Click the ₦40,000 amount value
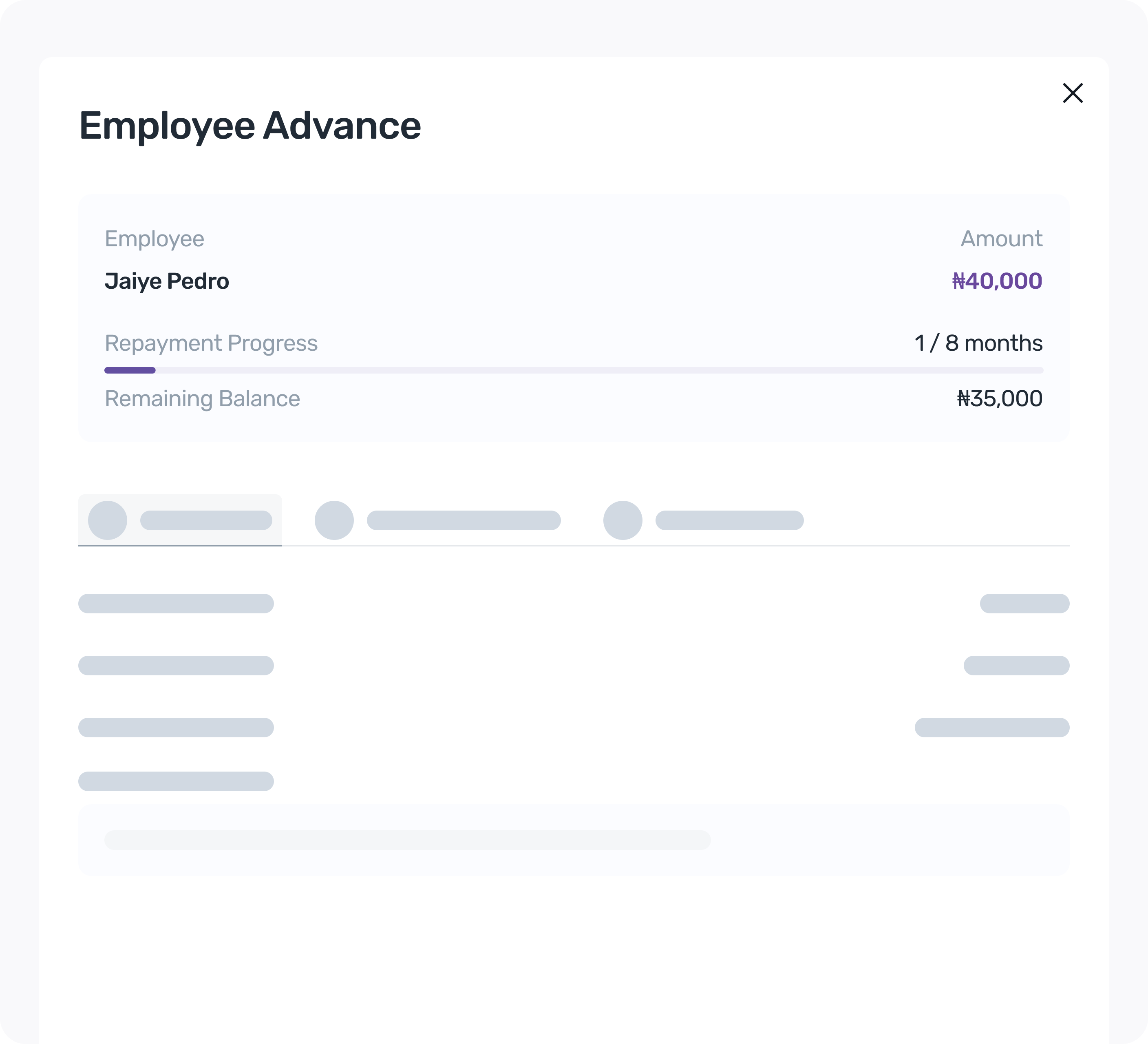 (x=996, y=281)
